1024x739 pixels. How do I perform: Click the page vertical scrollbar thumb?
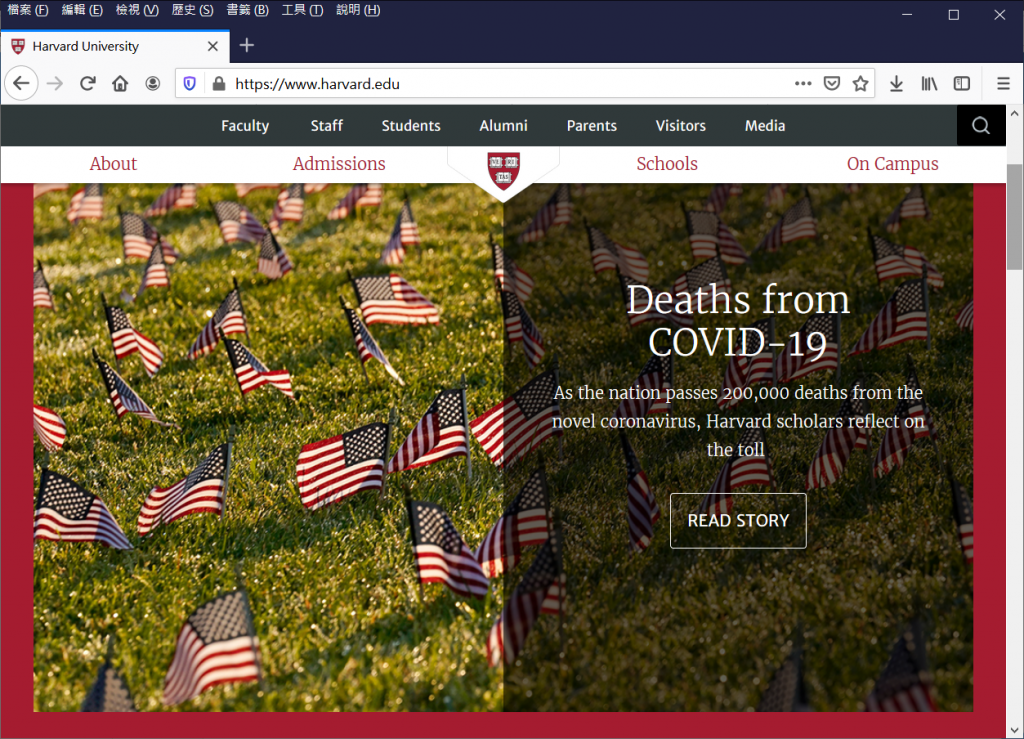pyautogui.click(x=1014, y=217)
